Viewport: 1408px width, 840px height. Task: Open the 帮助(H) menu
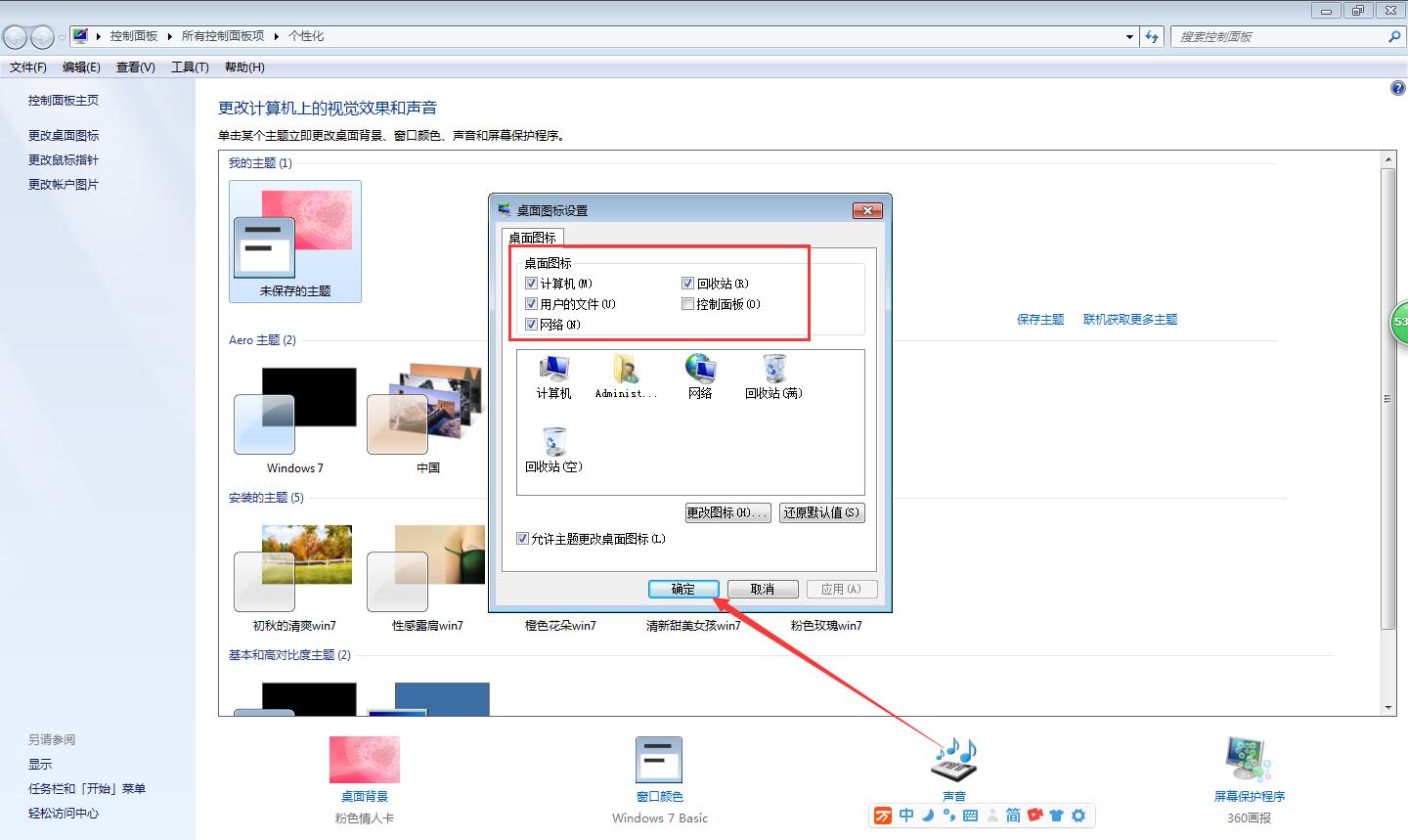[244, 67]
